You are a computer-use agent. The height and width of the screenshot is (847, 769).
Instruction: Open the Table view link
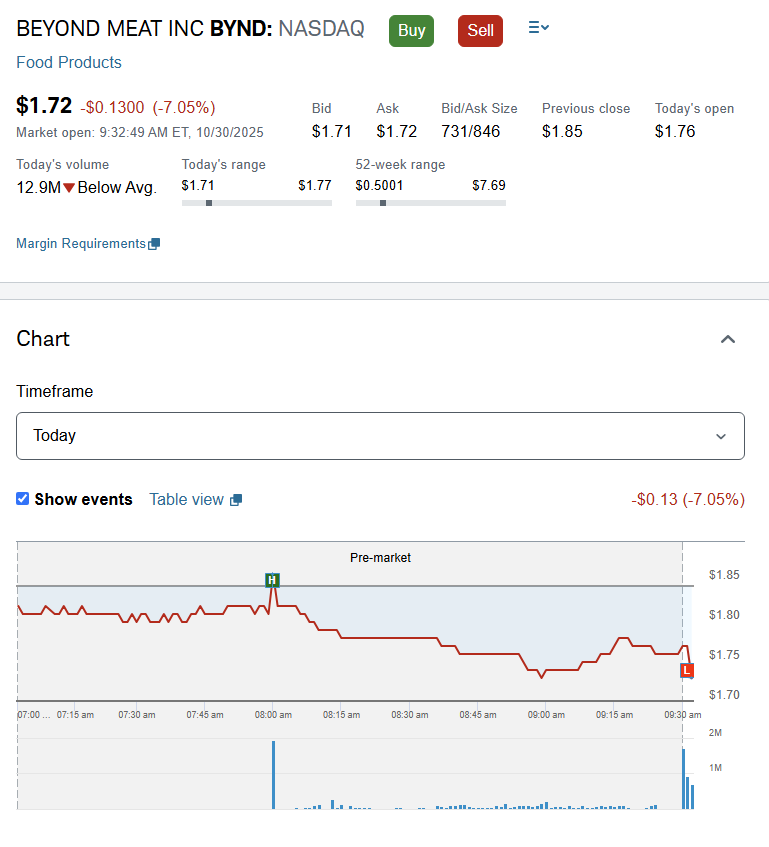click(186, 500)
